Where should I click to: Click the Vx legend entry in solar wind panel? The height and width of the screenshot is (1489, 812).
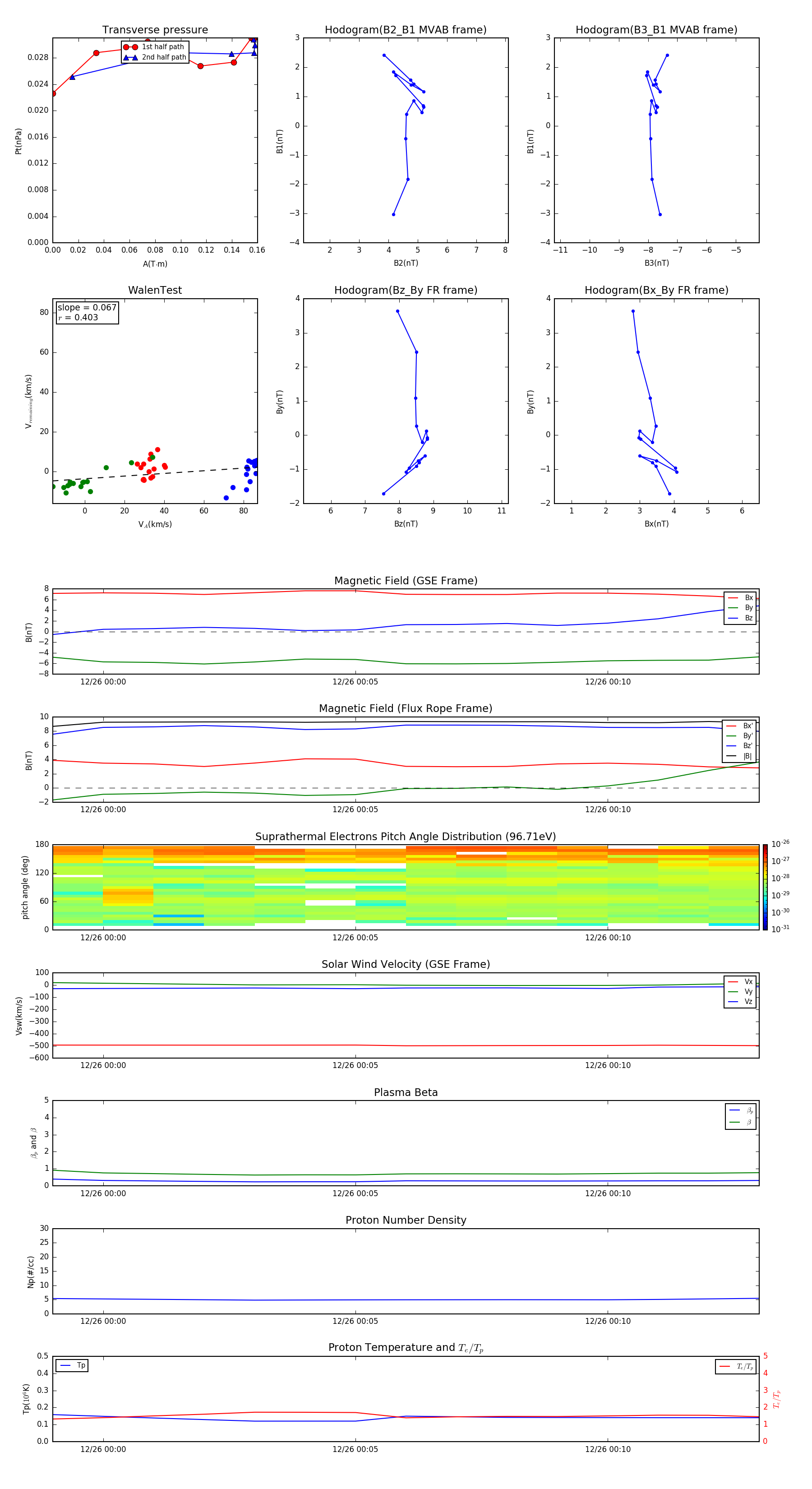tap(740, 981)
